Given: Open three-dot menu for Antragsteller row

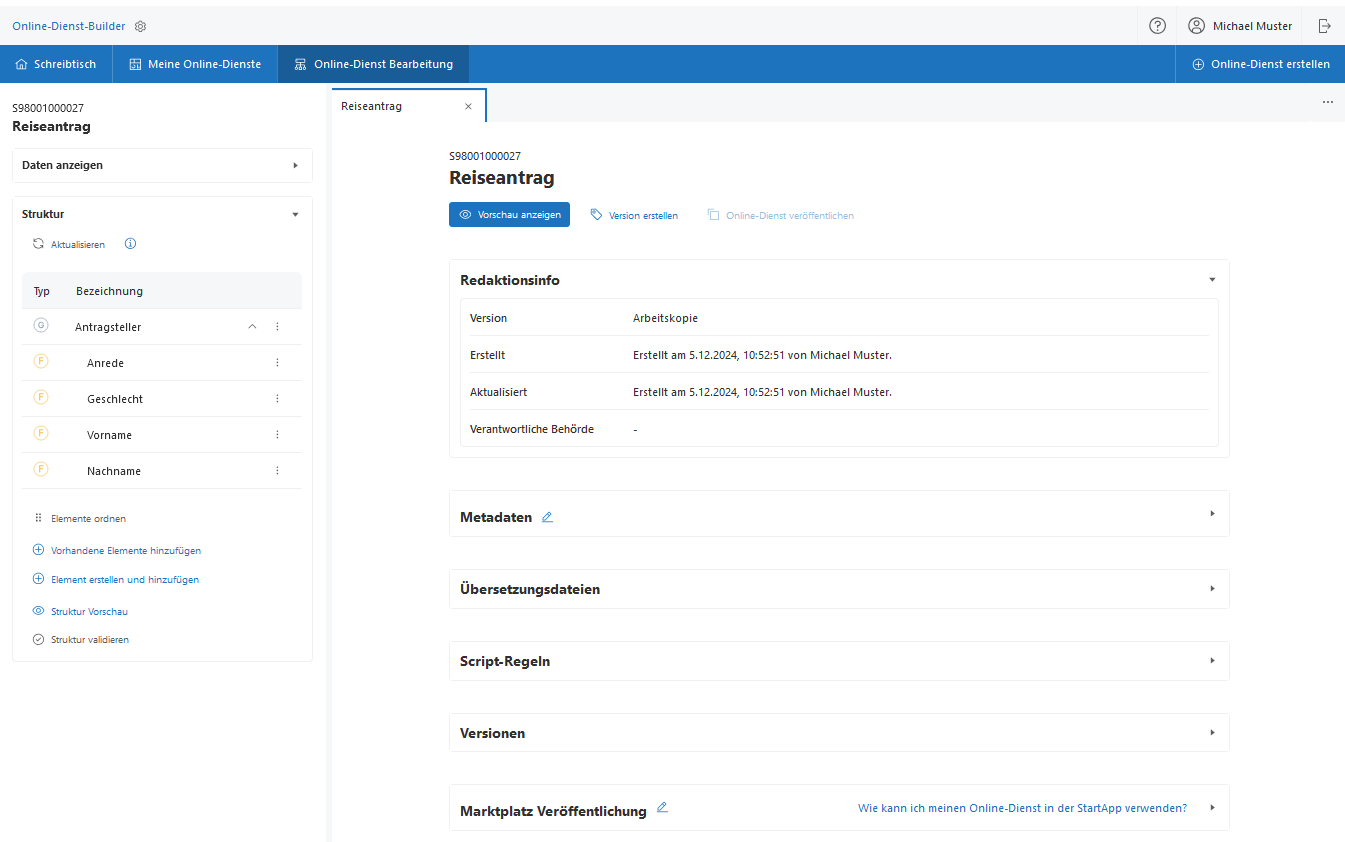Looking at the screenshot, I should click(x=277, y=327).
